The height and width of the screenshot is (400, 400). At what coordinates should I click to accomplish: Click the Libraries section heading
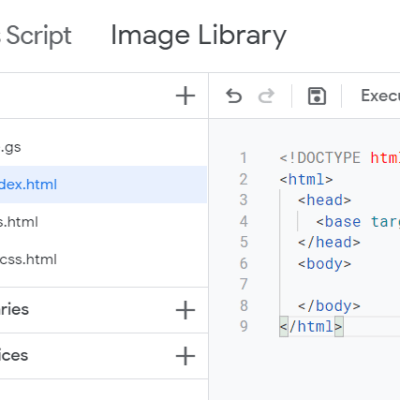[14, 310]
